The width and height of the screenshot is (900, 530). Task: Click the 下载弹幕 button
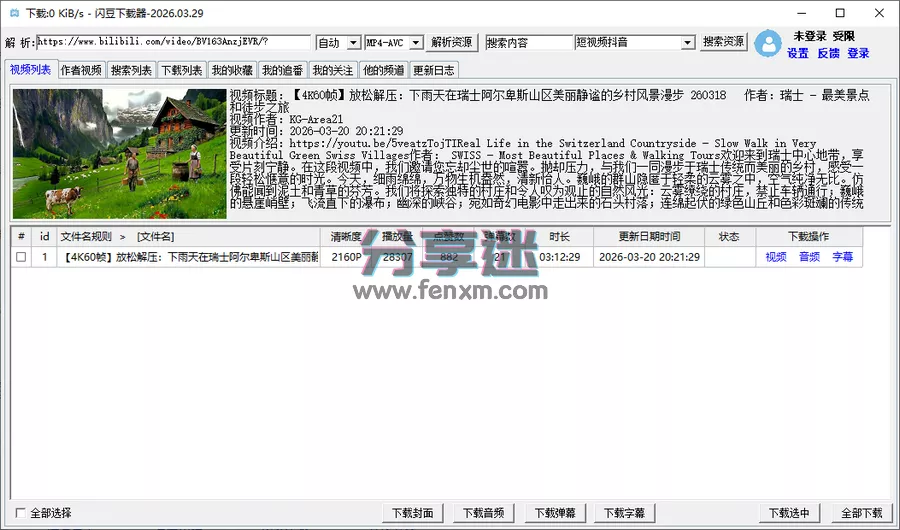point(555,513)
